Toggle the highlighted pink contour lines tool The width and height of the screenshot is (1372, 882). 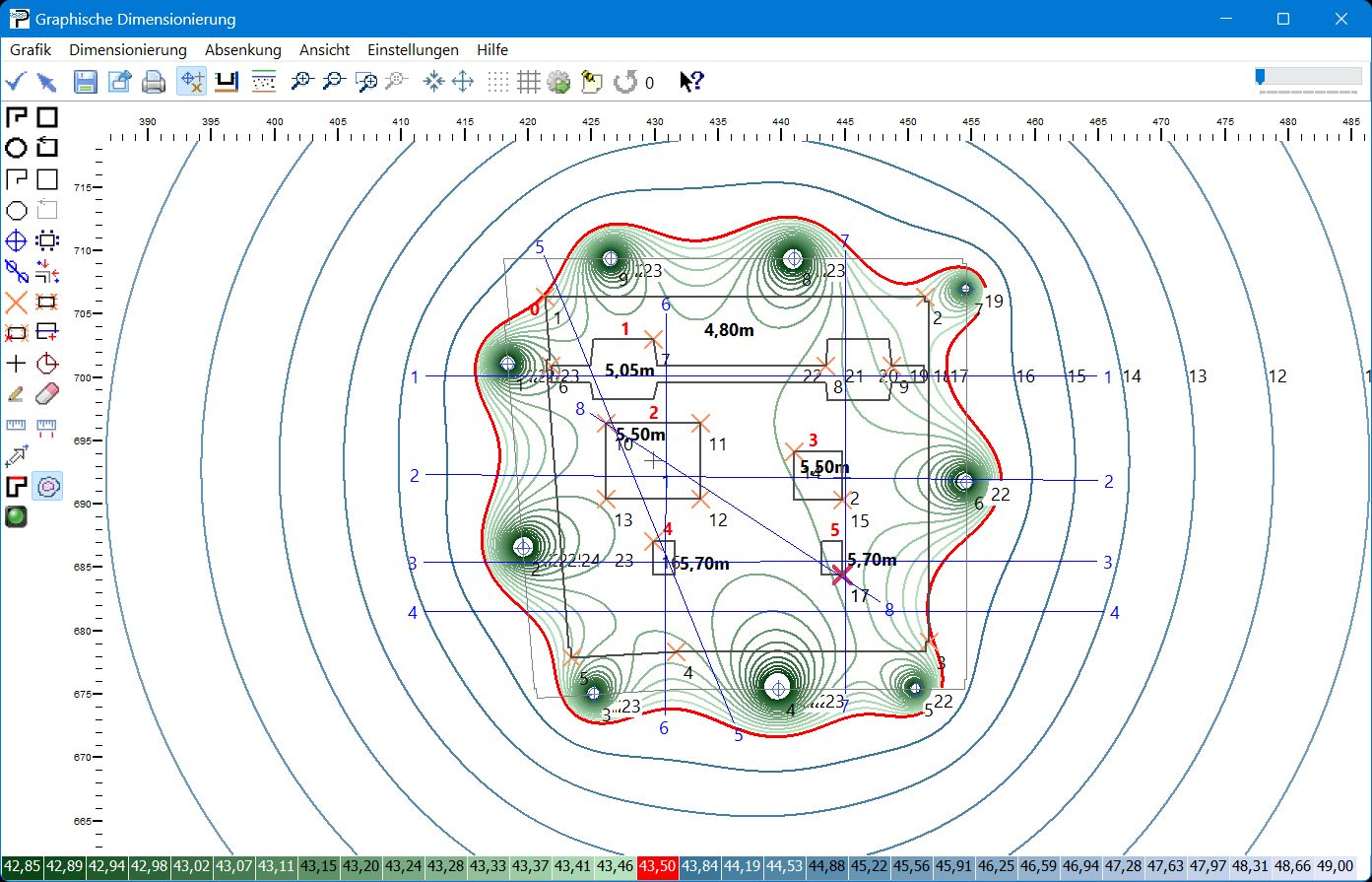point(47,486)
